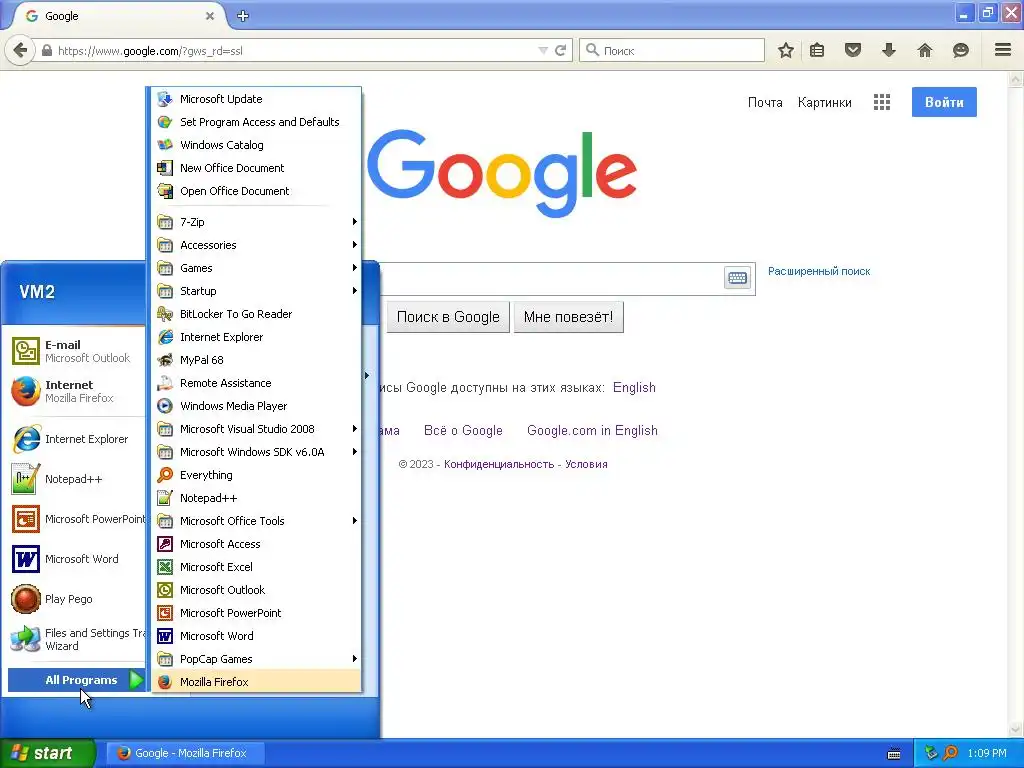This screenshot has width=1024, height=768.
Task: Click the Google.com in English link
Action: point(592,430)
